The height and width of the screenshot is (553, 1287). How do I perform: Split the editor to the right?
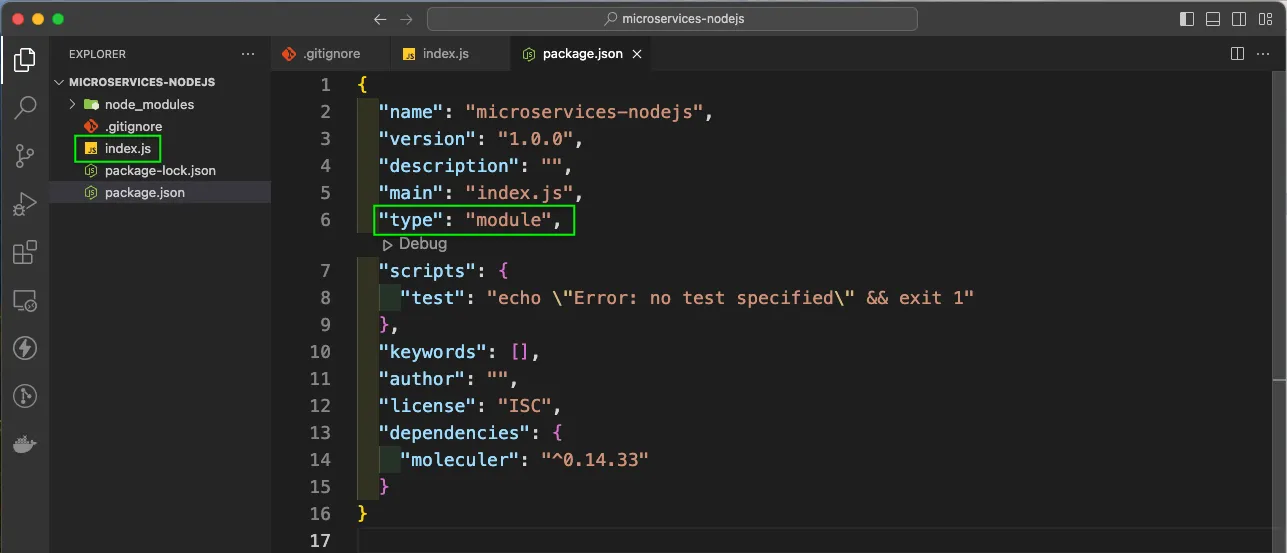click(x=1237, y=53)
